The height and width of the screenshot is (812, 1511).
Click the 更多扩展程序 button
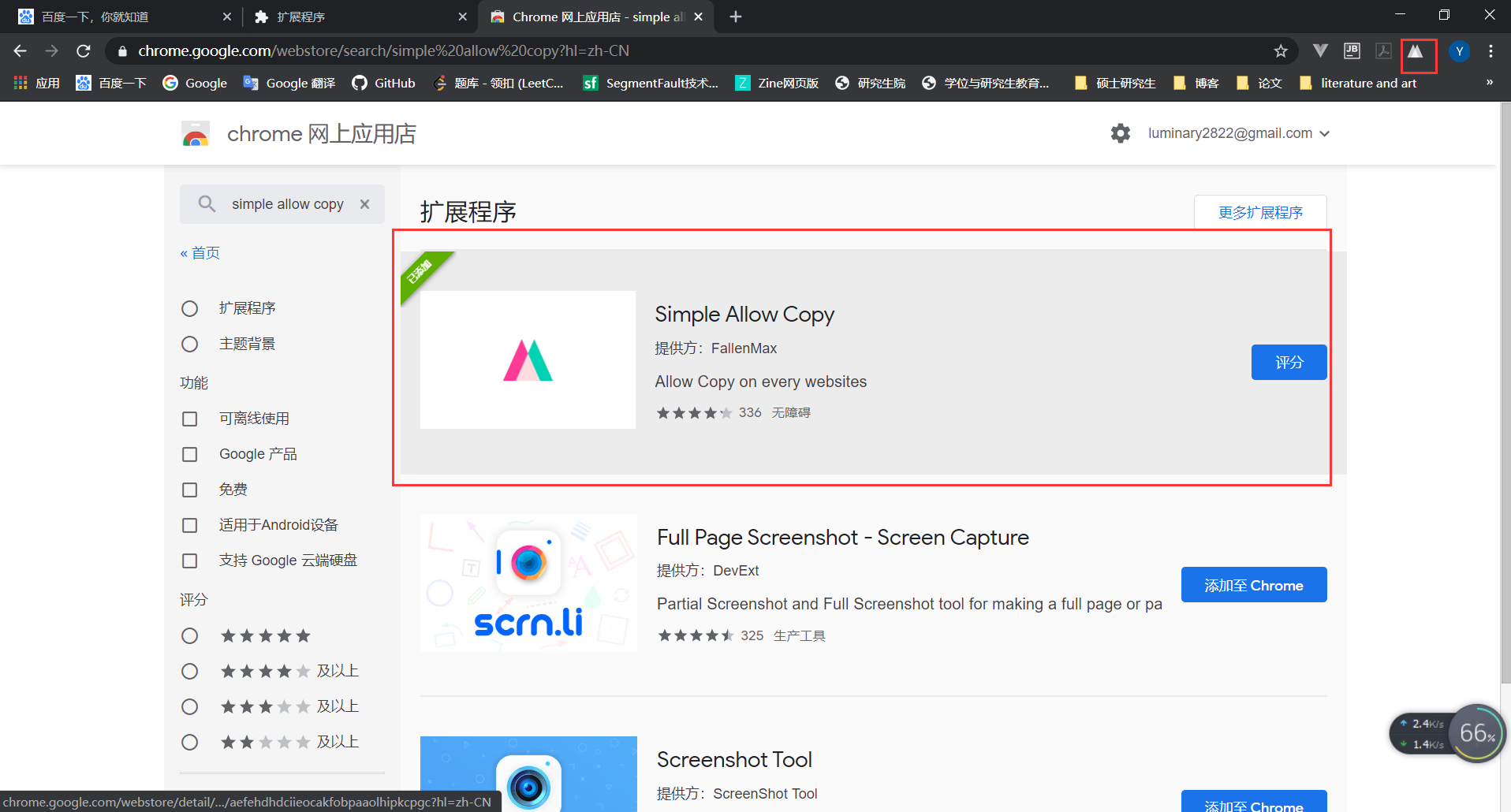(1260, 212)
